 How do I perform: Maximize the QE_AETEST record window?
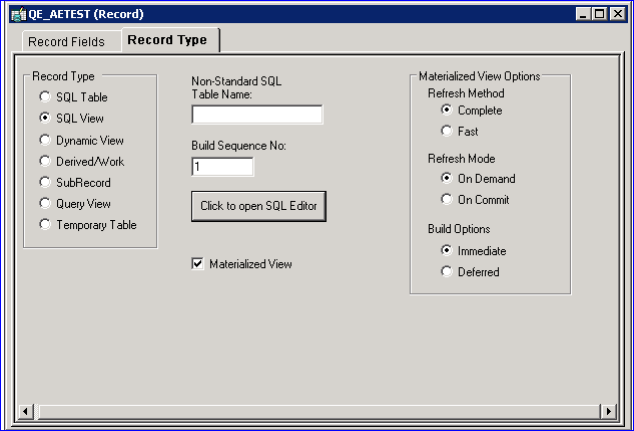coord(600,14)
